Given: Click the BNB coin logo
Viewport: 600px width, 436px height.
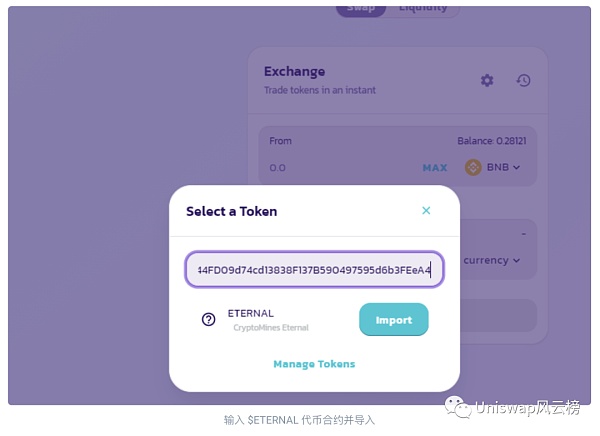Looking at the screenshot, I should point(473,167).
